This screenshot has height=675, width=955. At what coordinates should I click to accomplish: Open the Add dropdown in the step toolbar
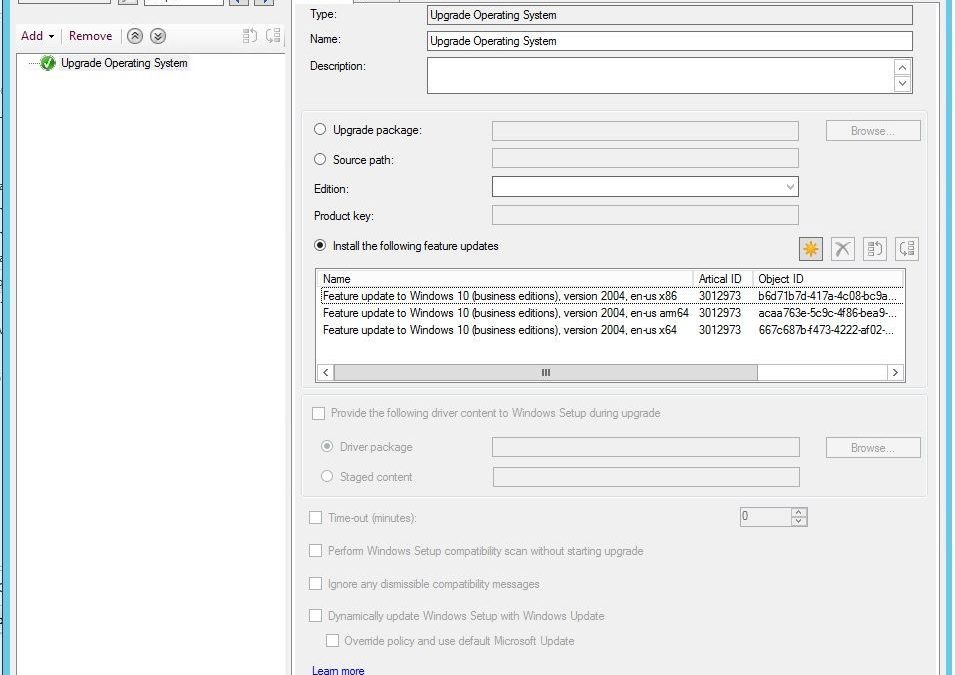[x=37, y=36]
